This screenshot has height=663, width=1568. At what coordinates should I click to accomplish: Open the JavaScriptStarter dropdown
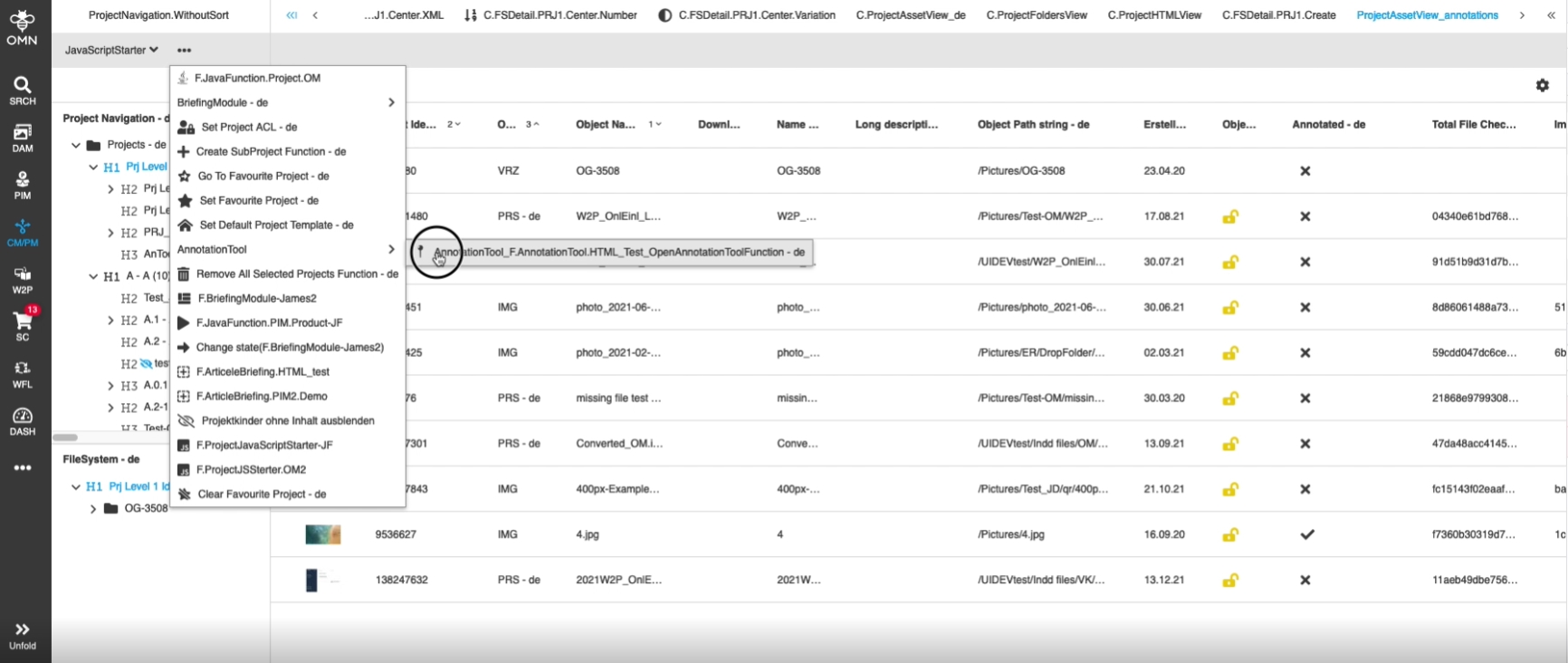point(111,50)
